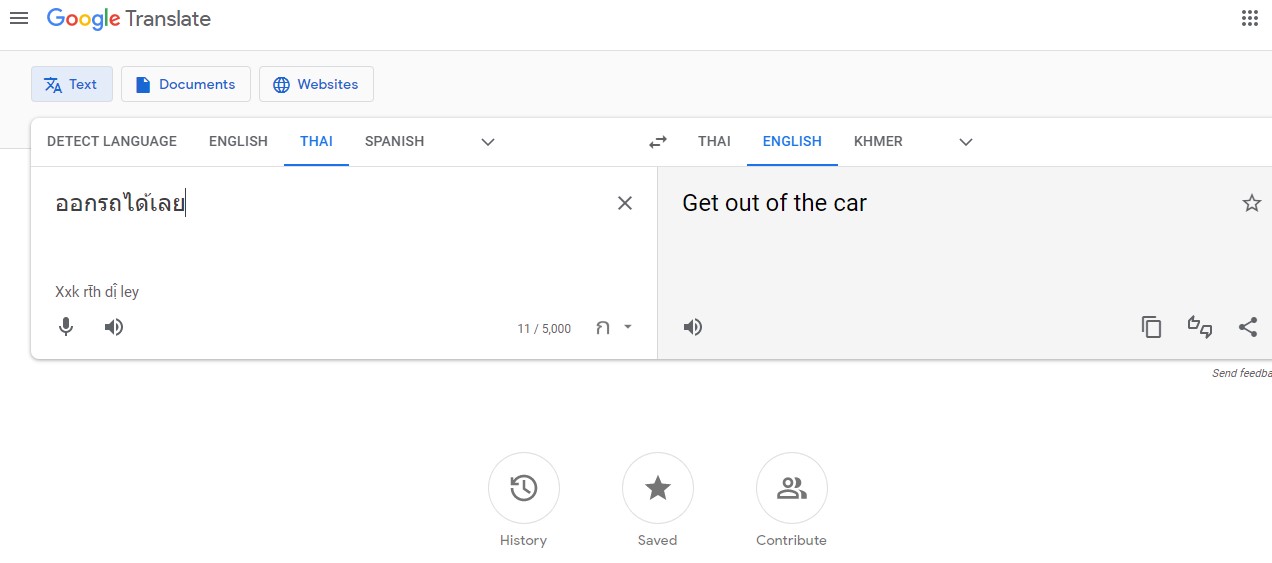Image resolution: width=1272 pixels, height=563 pixels.
Task: Open the Thai keyboard input tool
Action: [603, 328]
